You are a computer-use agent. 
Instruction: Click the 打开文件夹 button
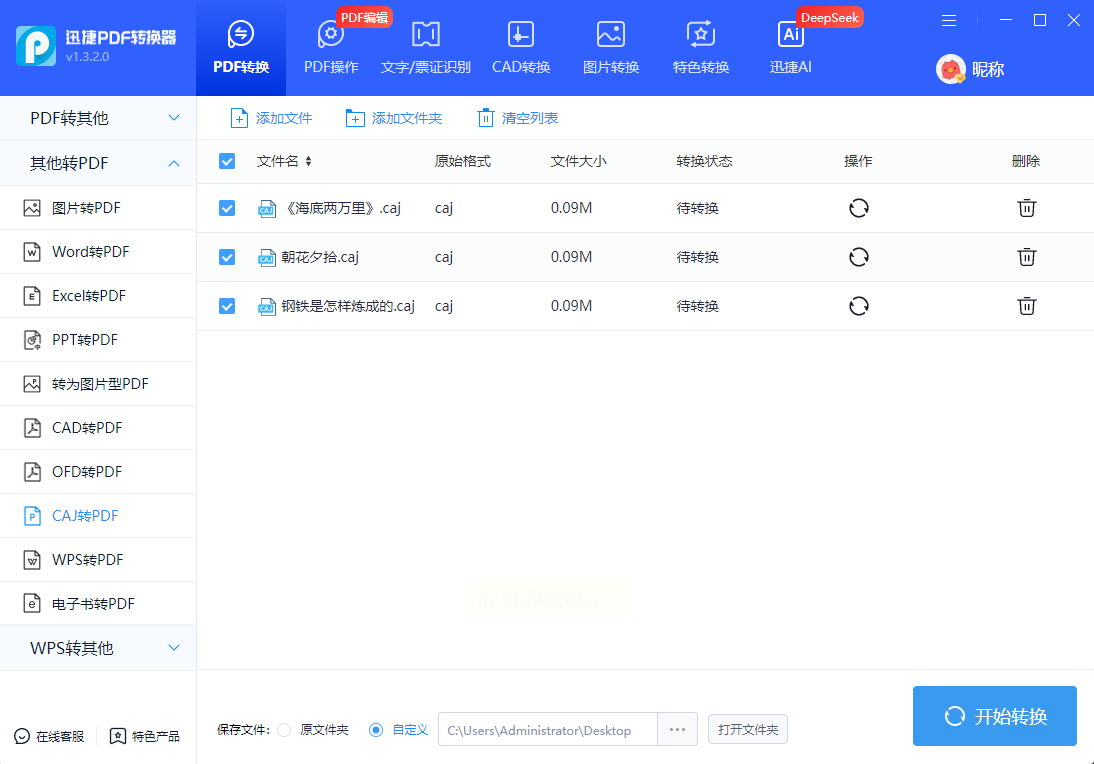747,730
